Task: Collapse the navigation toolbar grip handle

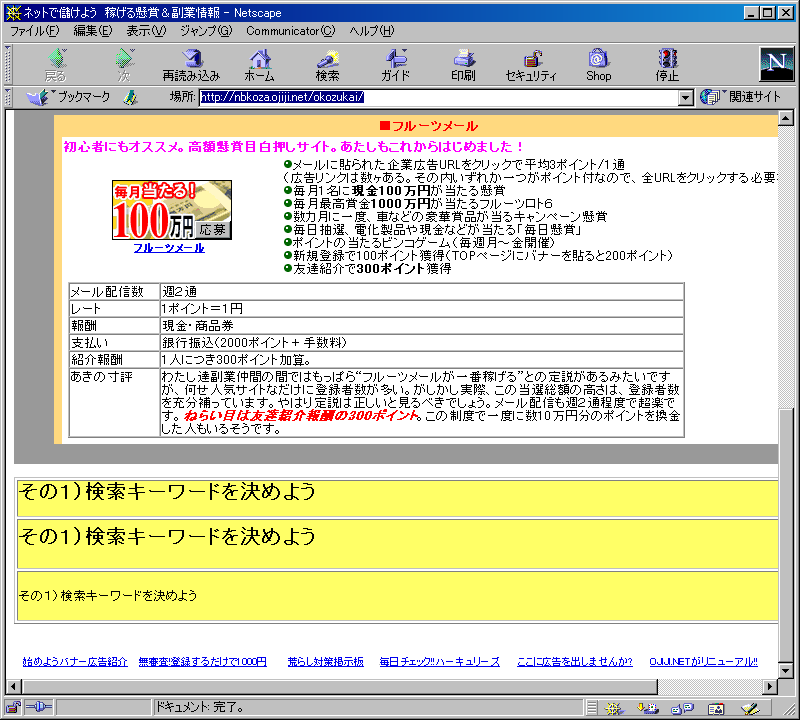Action: (x=8, y=64)
